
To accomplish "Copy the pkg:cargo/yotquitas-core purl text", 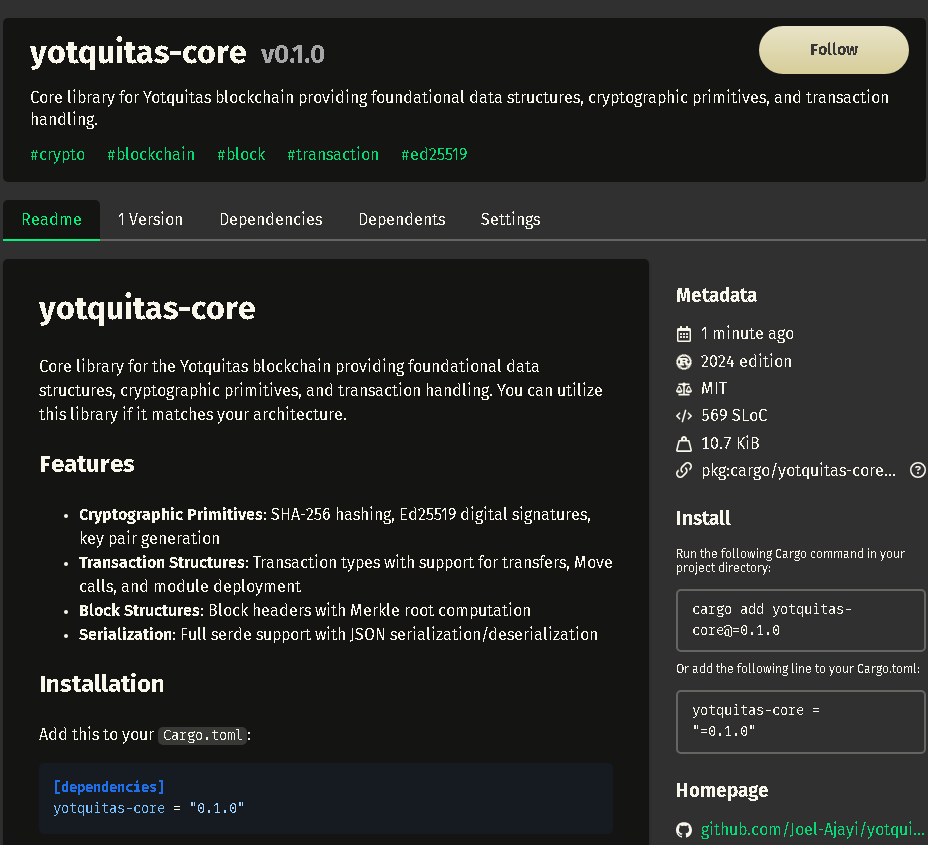I will click(798, 470).
